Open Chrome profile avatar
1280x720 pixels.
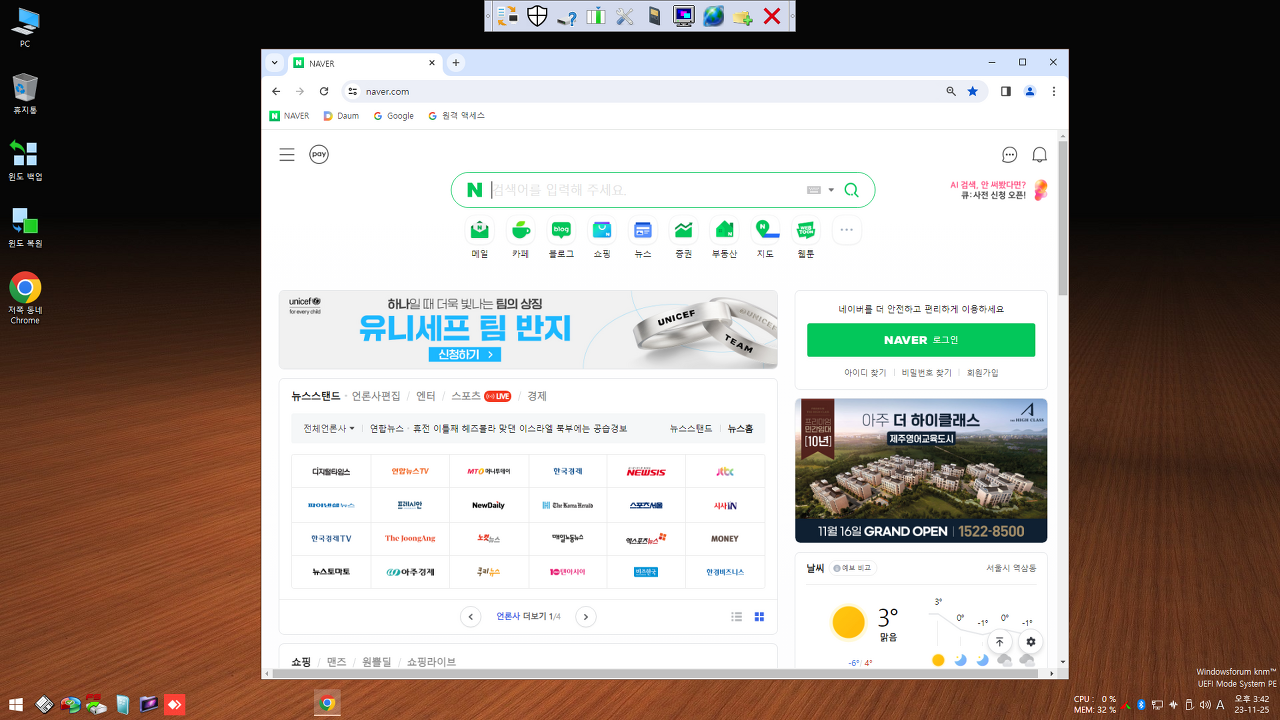pos(1030,91)
